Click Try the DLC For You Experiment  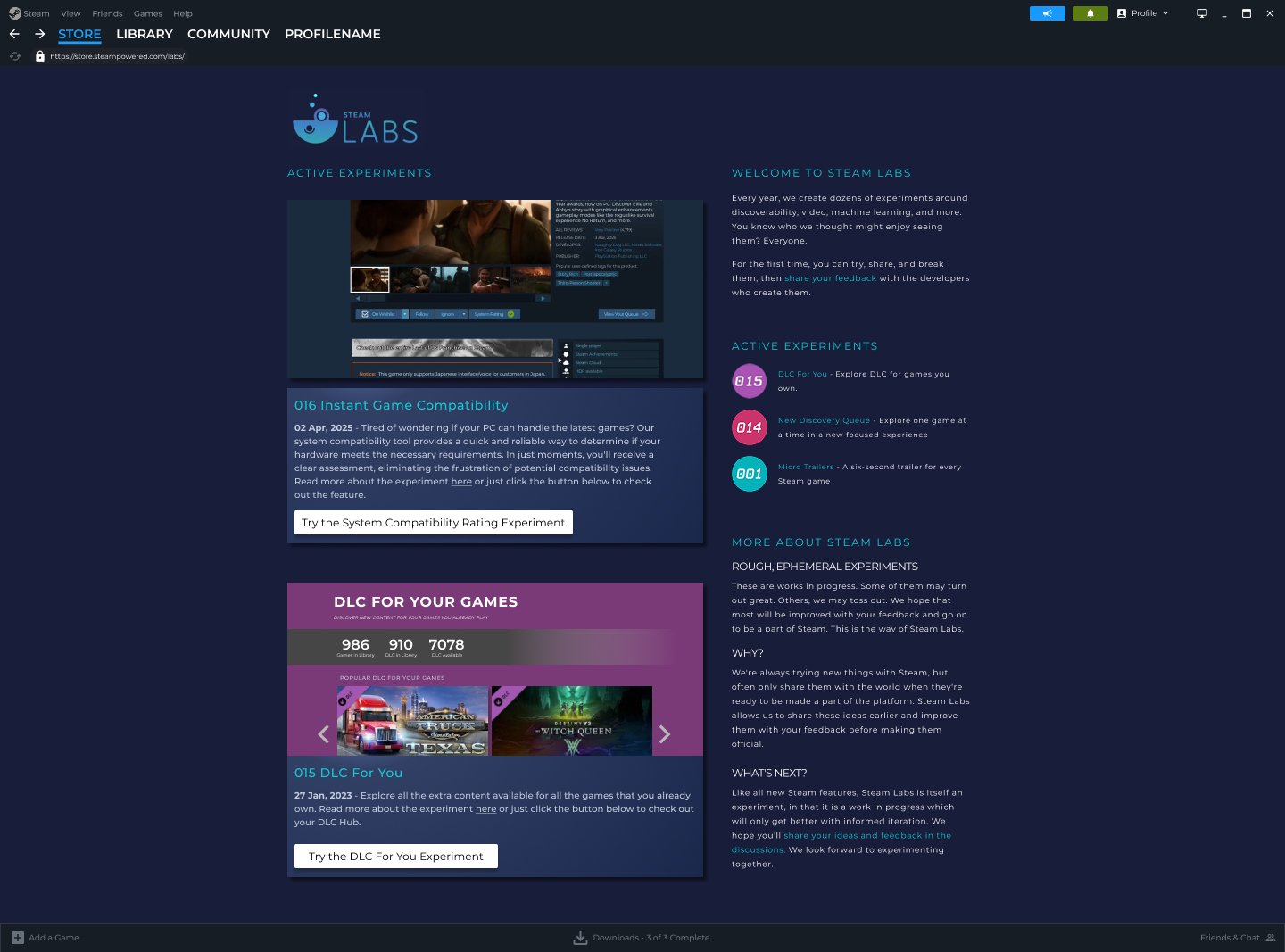pyautogui.click(x=396, y=857)
